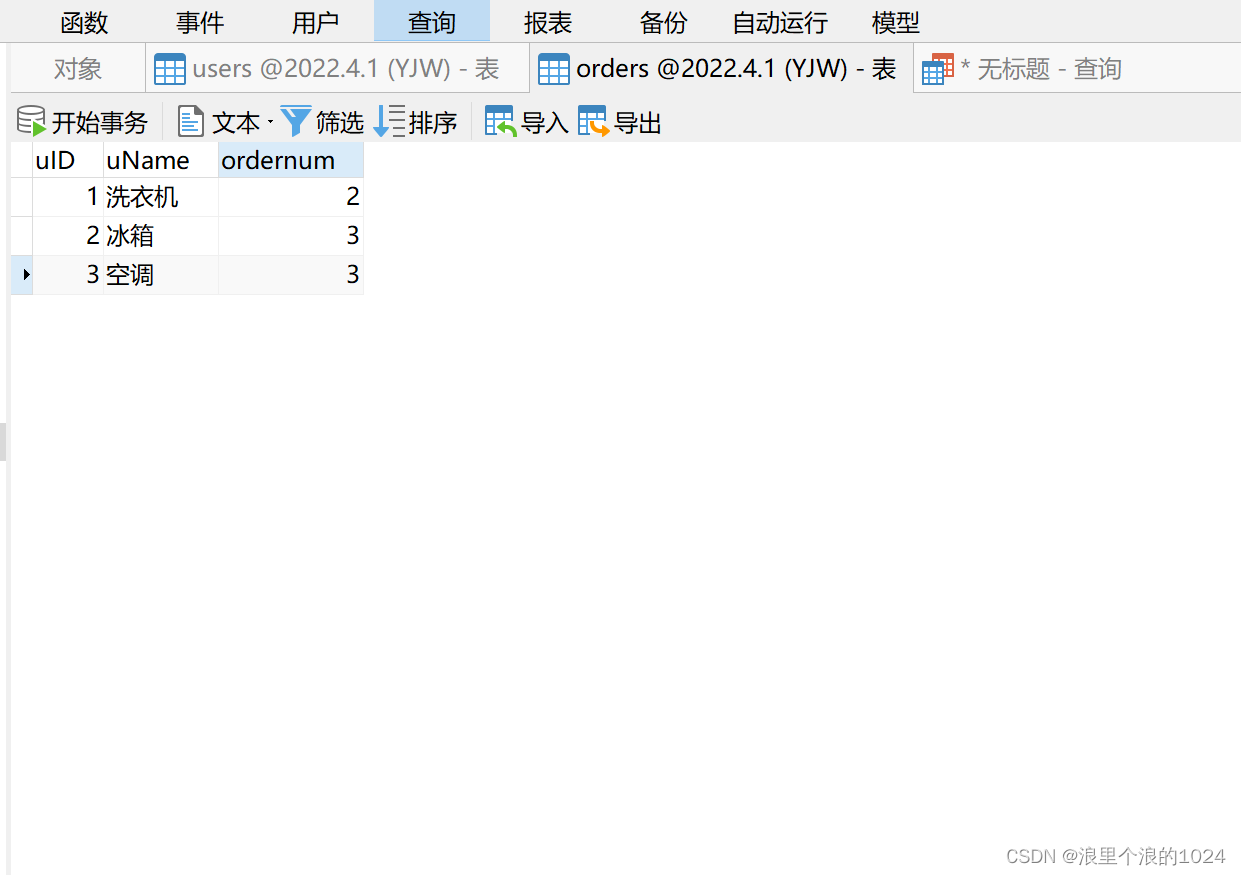
Task: Open the 函数 menu
Action: (x=84, y=22)
